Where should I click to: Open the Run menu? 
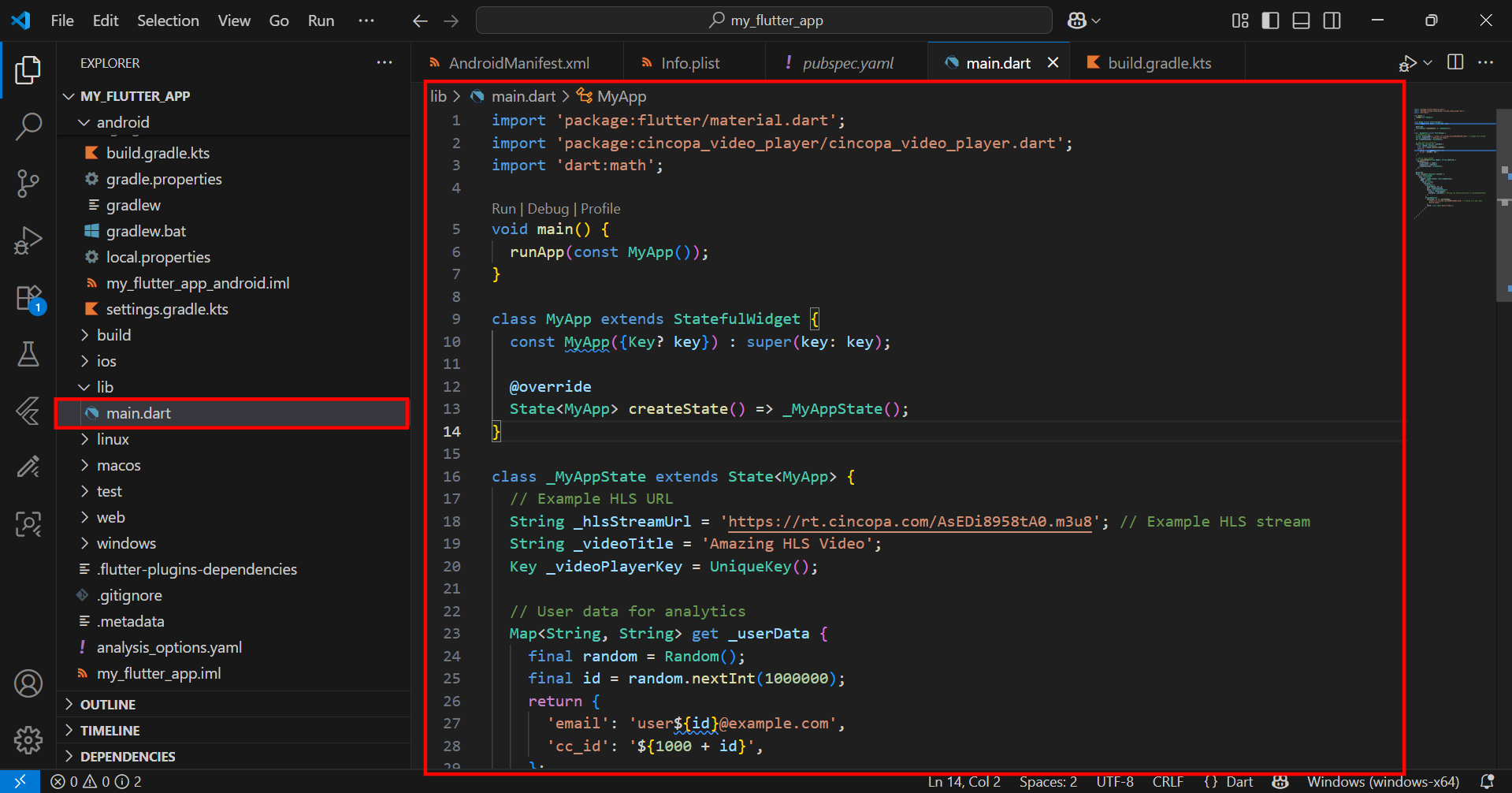[321, 20]
